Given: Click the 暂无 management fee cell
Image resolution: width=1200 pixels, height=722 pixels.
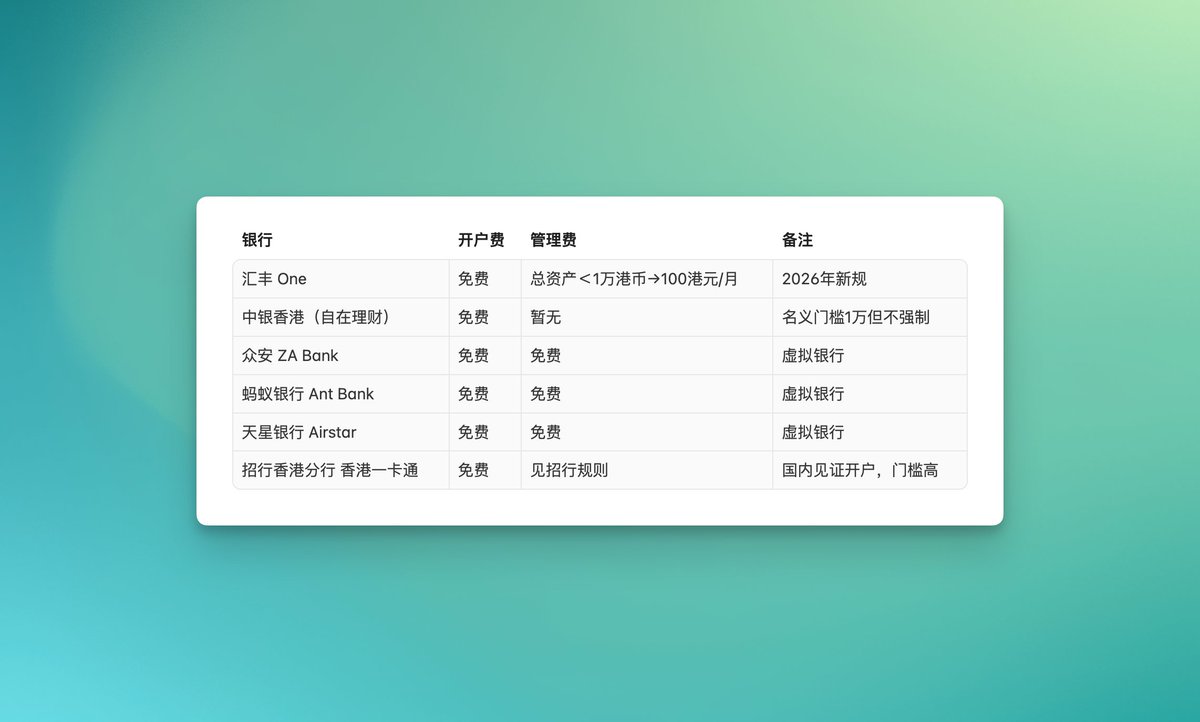Looking at the screenshot, I should (546, 317).
